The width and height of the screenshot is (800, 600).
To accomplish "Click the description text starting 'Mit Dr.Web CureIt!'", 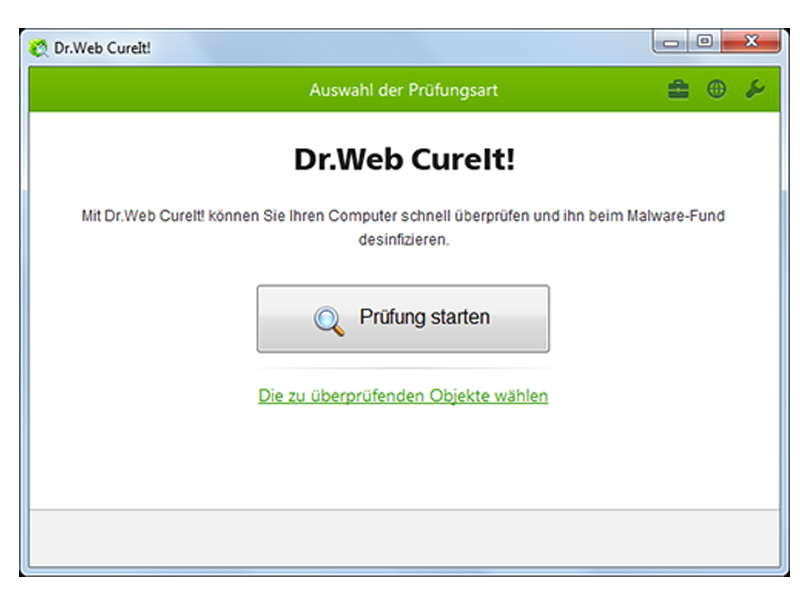I will tap(403, 228).
